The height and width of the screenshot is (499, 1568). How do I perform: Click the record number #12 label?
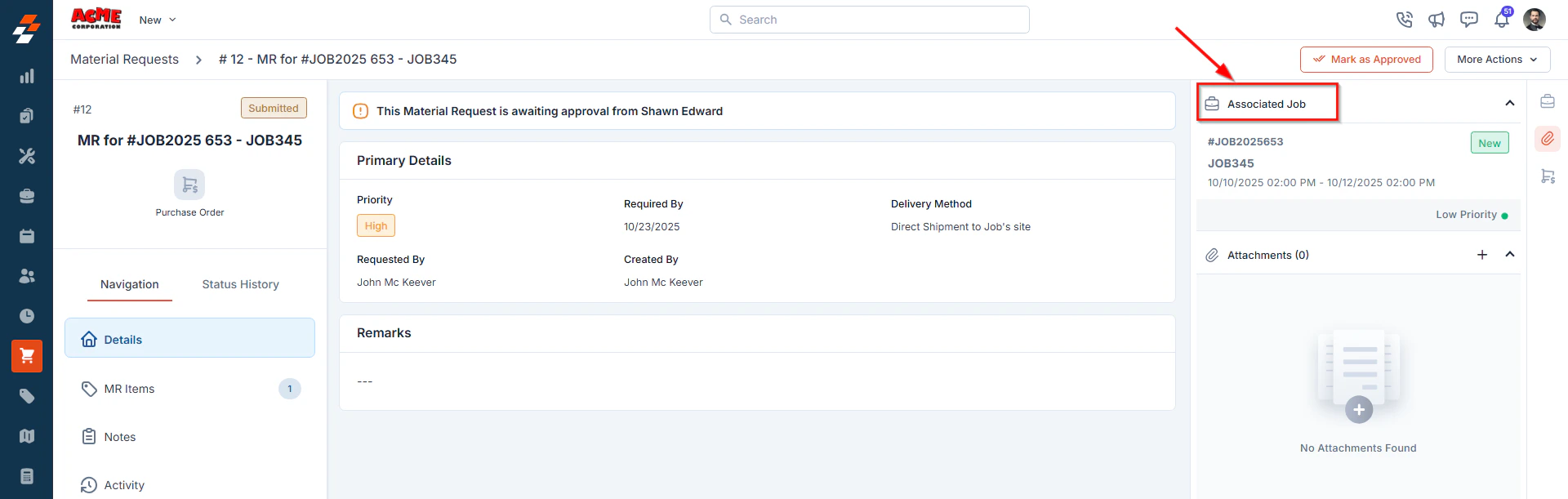point(82,109)
